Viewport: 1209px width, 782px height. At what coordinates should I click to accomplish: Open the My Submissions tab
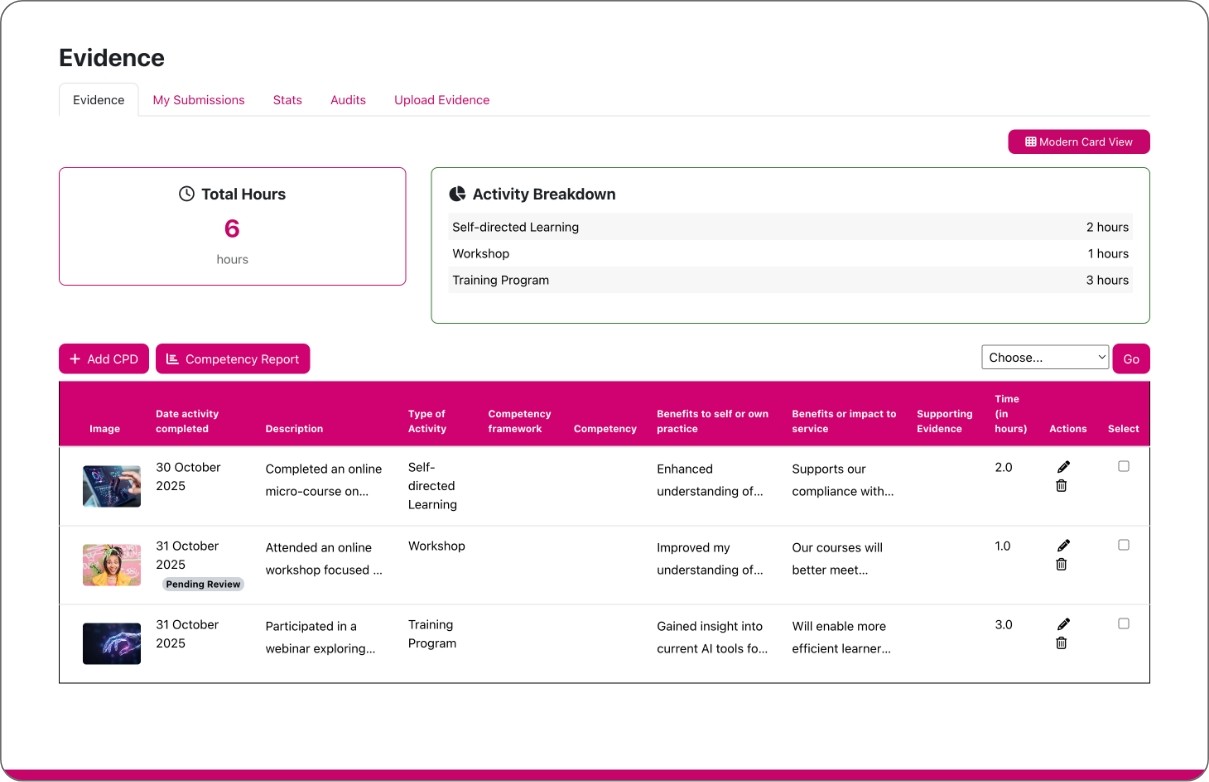coord(198,100)
